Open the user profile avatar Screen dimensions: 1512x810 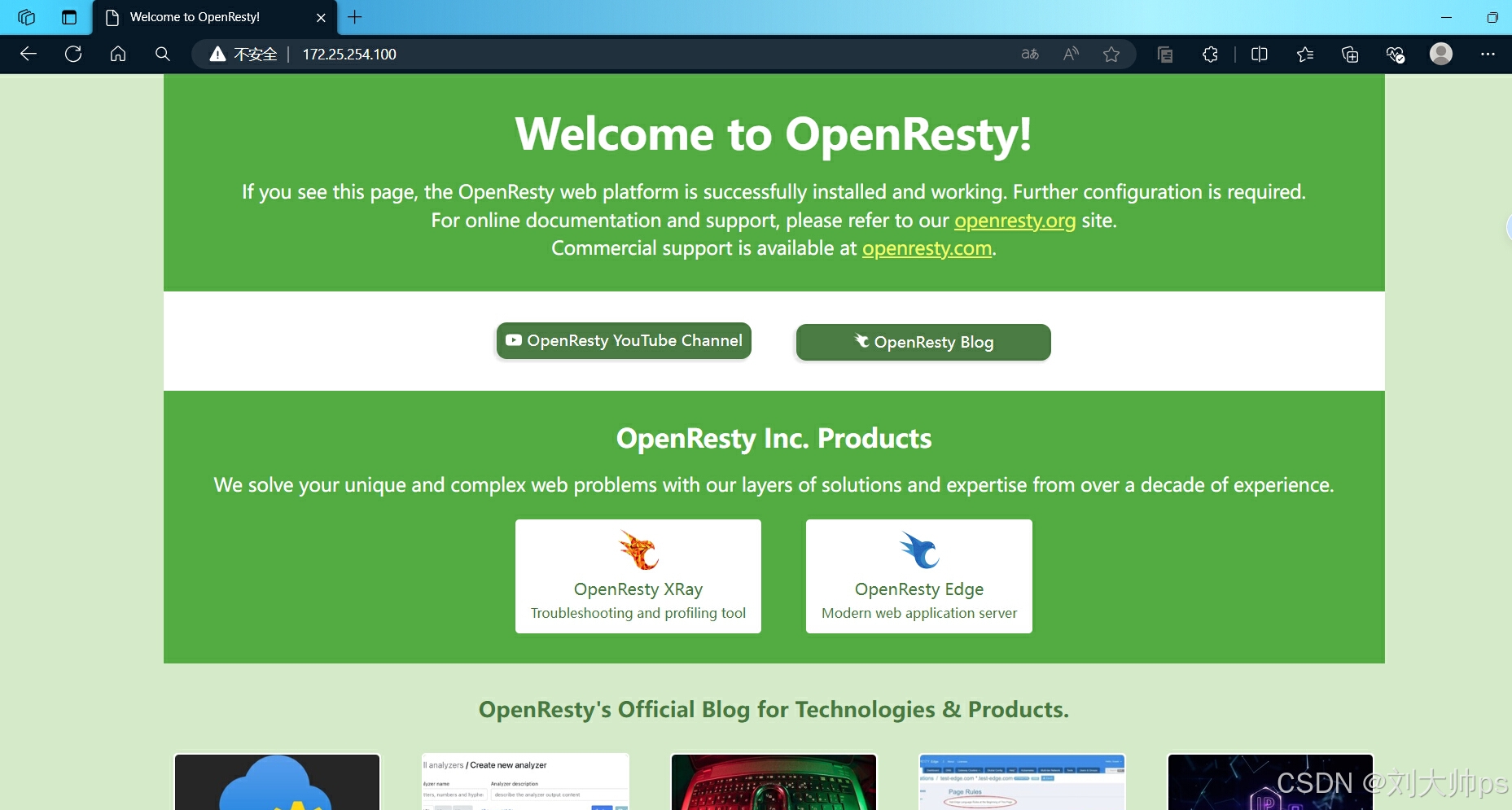pyautogui.click(x=1441, y=54)
